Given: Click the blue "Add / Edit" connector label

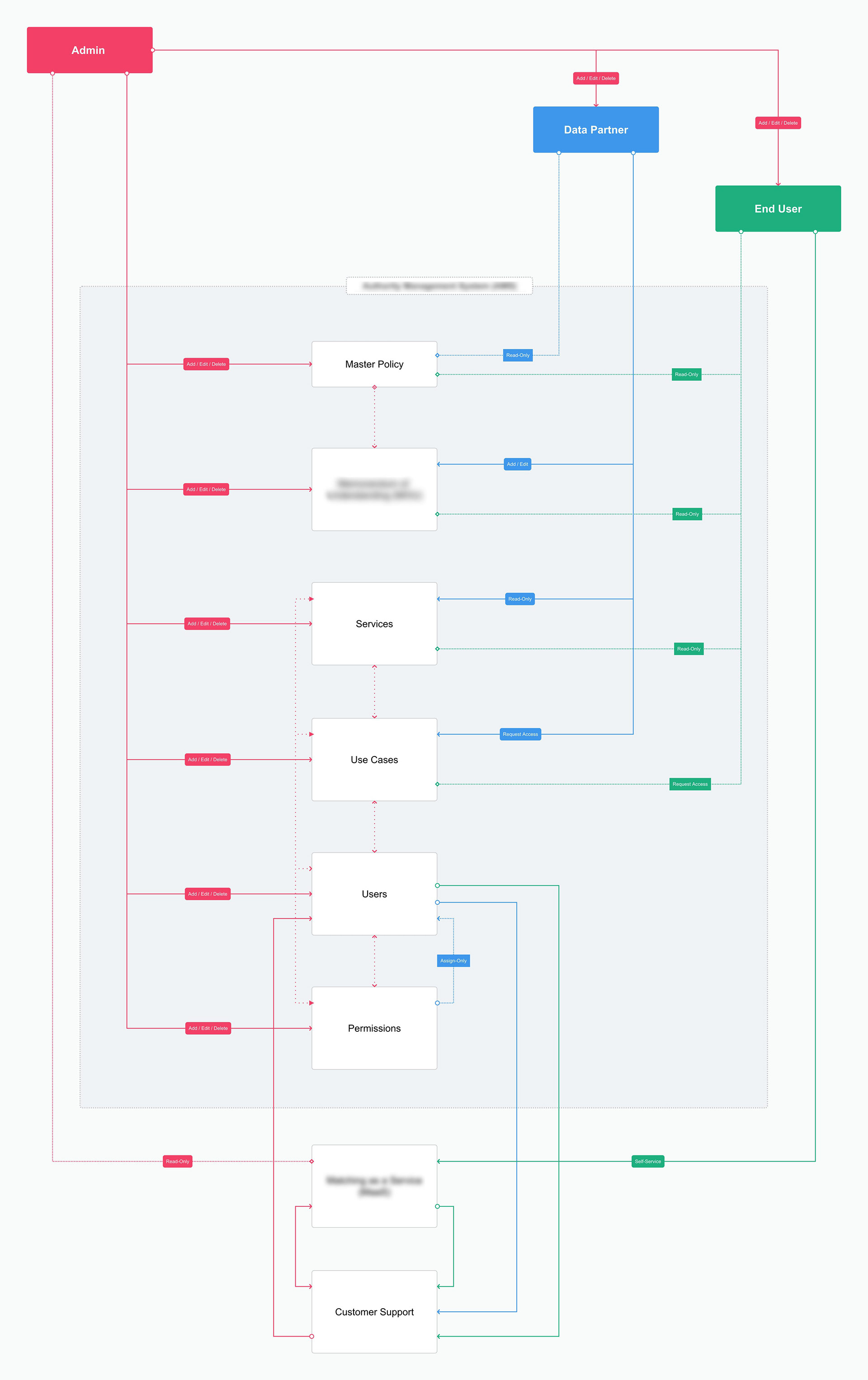Looking at the screenshot, I should 517,464.
